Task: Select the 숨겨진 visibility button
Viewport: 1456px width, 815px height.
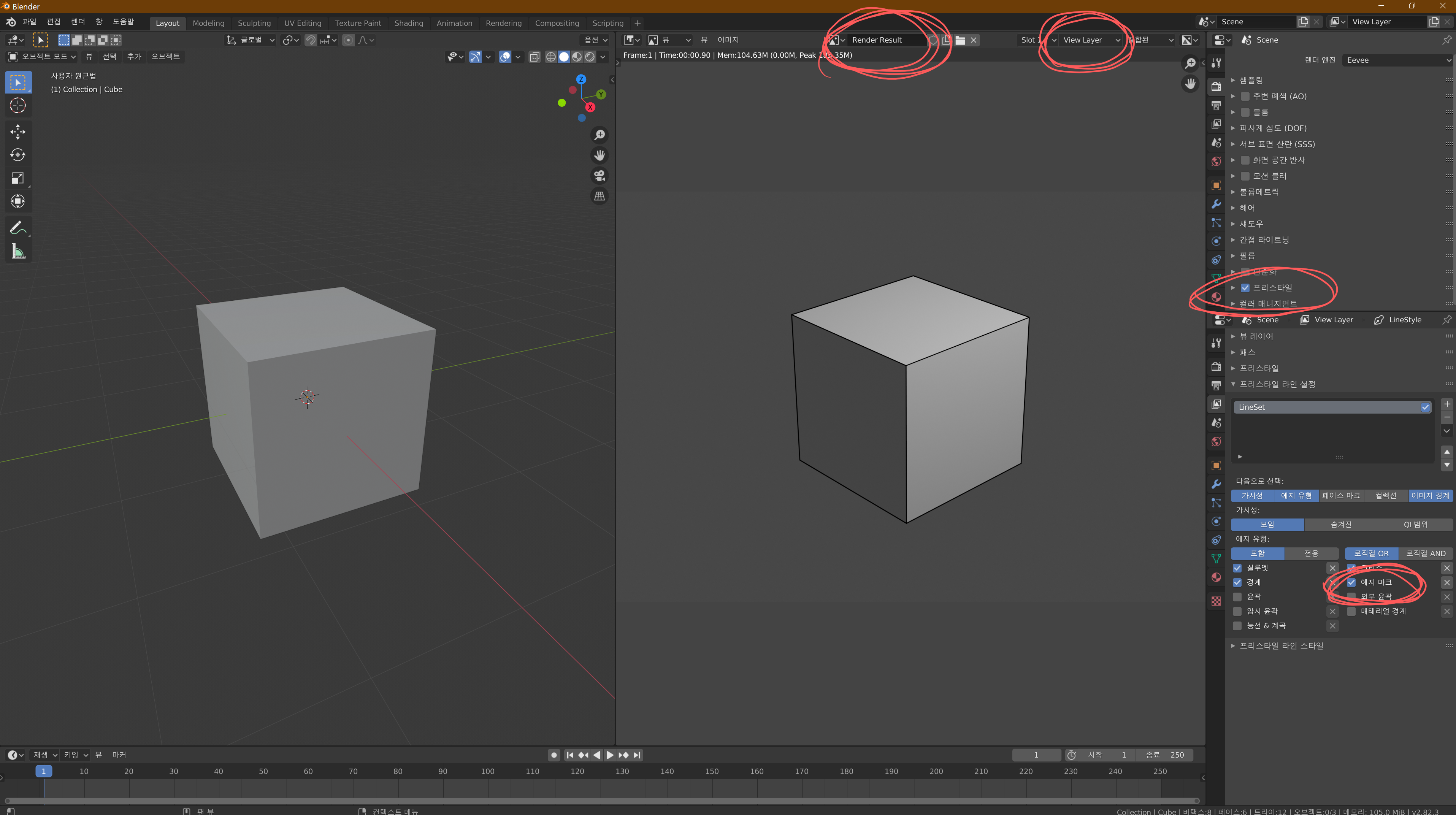Action: (x=1341, y=525)
